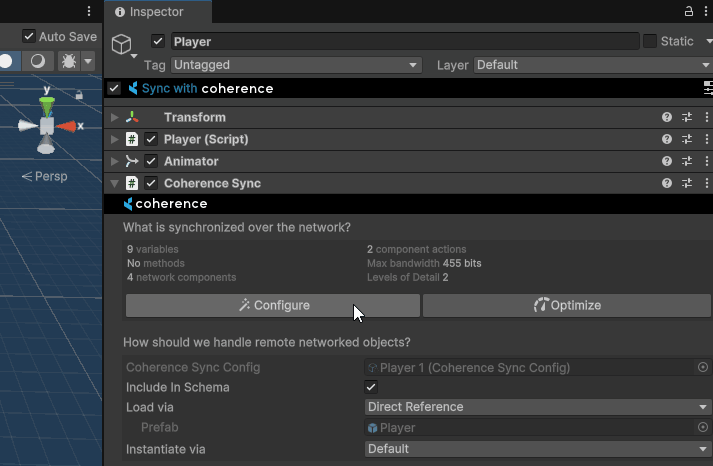This screenshot has height=466, width=713.
Task: Open the Tag dropdown showing Untagged
Action: (295, 65)
